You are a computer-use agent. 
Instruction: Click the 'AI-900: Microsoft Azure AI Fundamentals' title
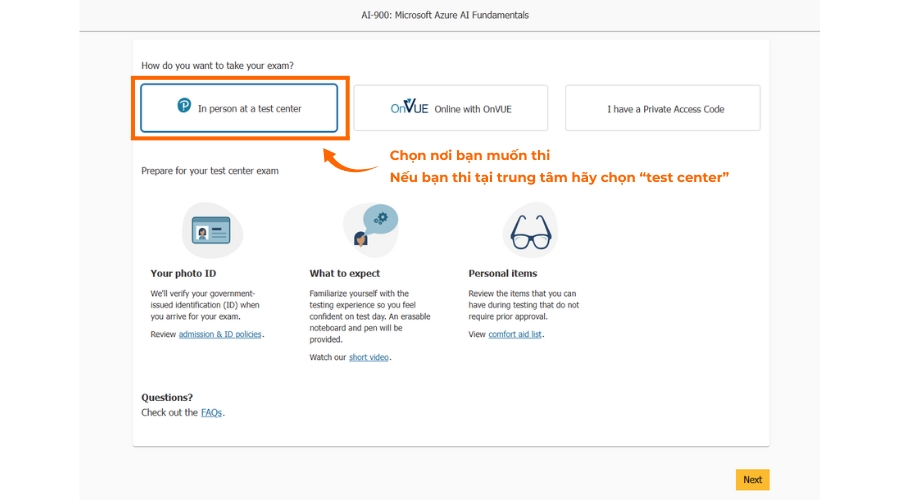(x=445, y=15)
